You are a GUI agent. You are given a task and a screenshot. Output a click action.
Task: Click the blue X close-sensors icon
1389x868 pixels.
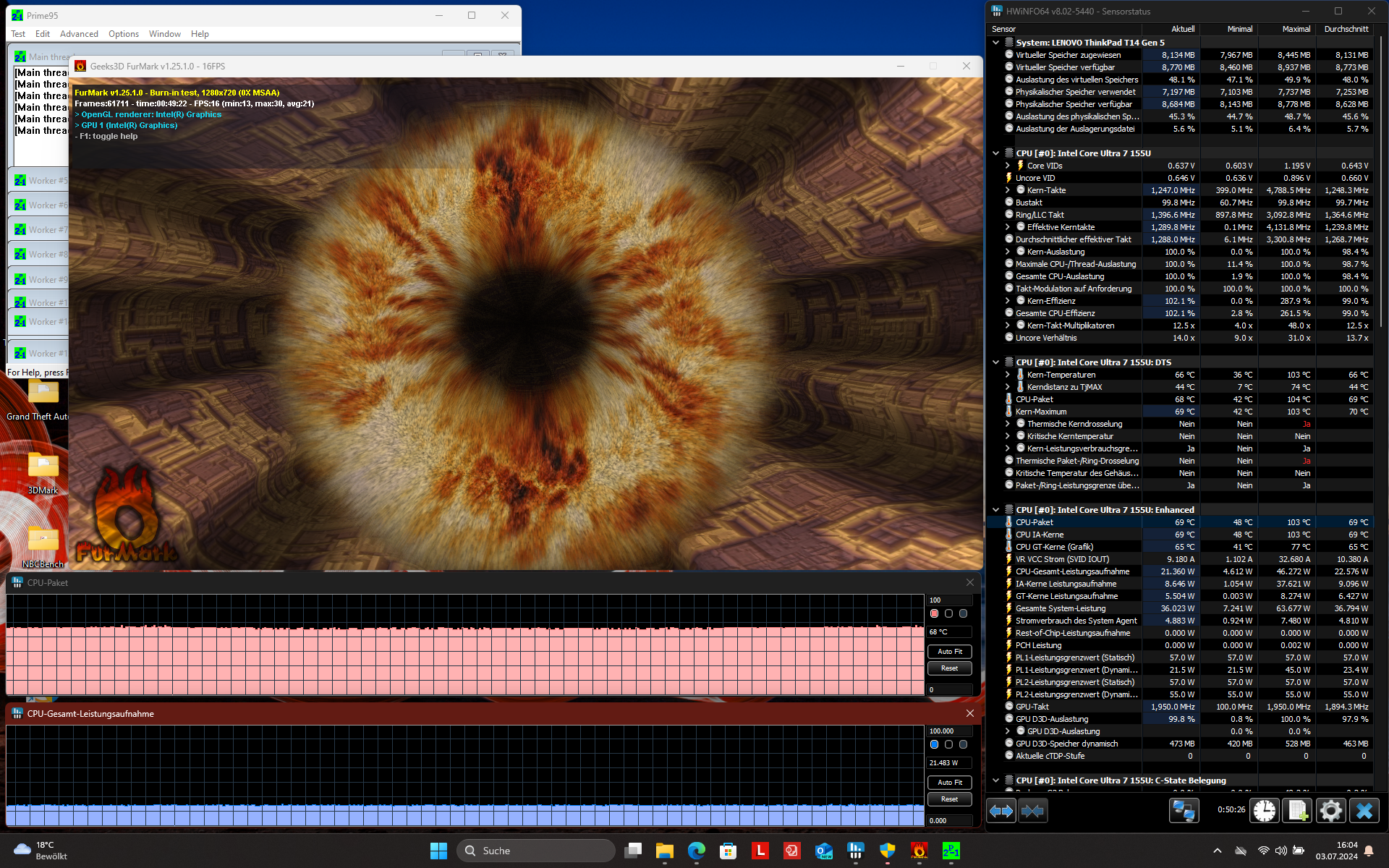tap(1364, 811)
